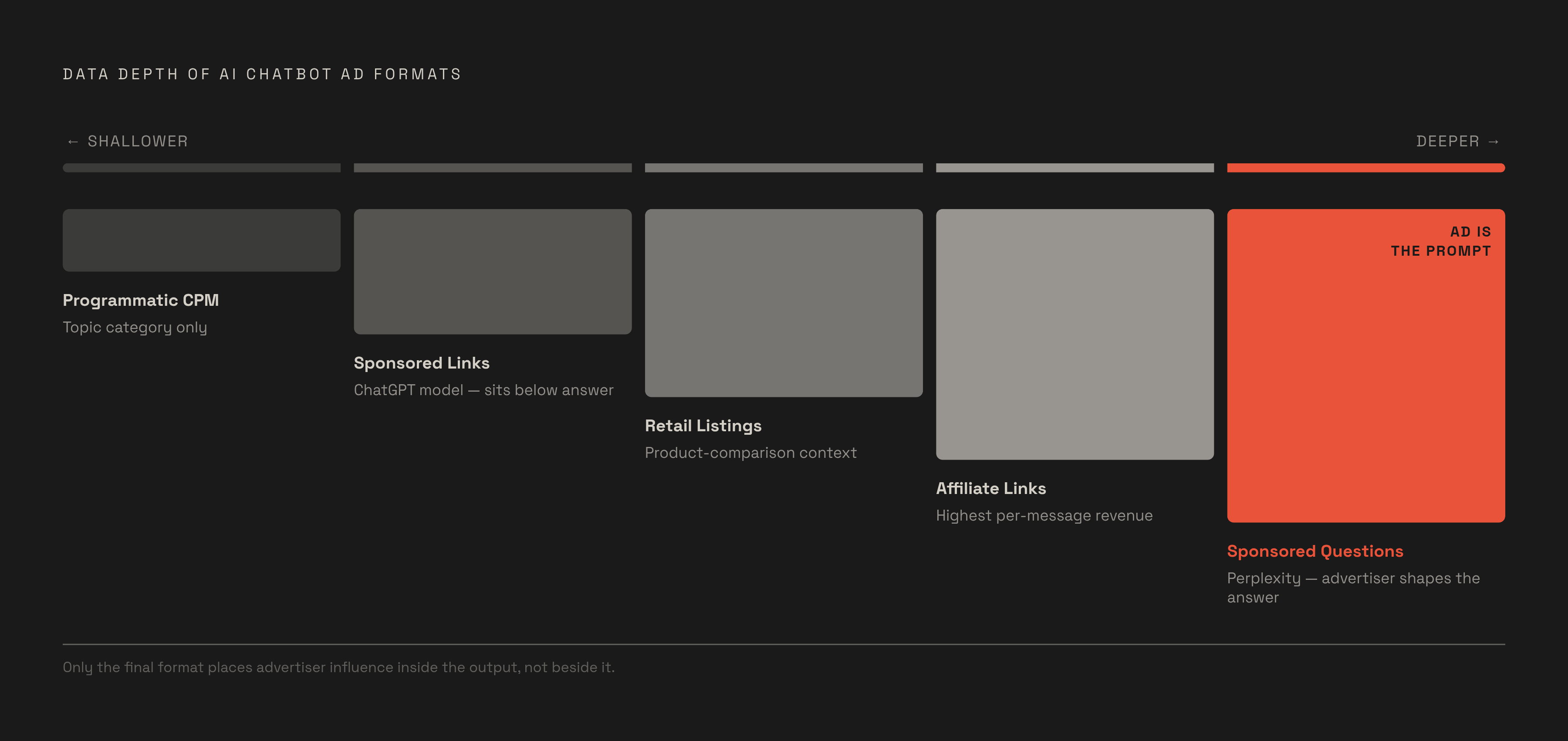Click the 'Shallower' axis label
The width and height of the screenshot is (1568, 741).
click(128, 141)
